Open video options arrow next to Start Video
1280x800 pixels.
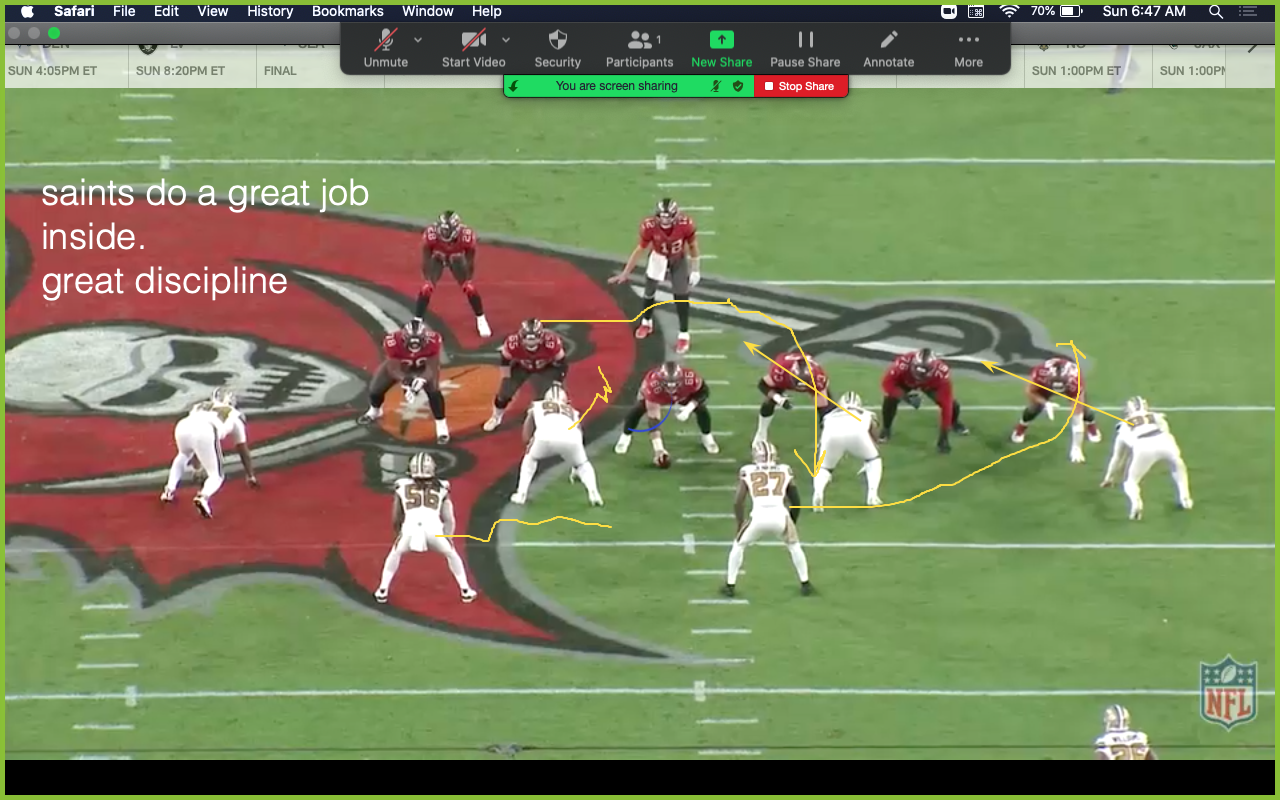[x=506, y=40]
